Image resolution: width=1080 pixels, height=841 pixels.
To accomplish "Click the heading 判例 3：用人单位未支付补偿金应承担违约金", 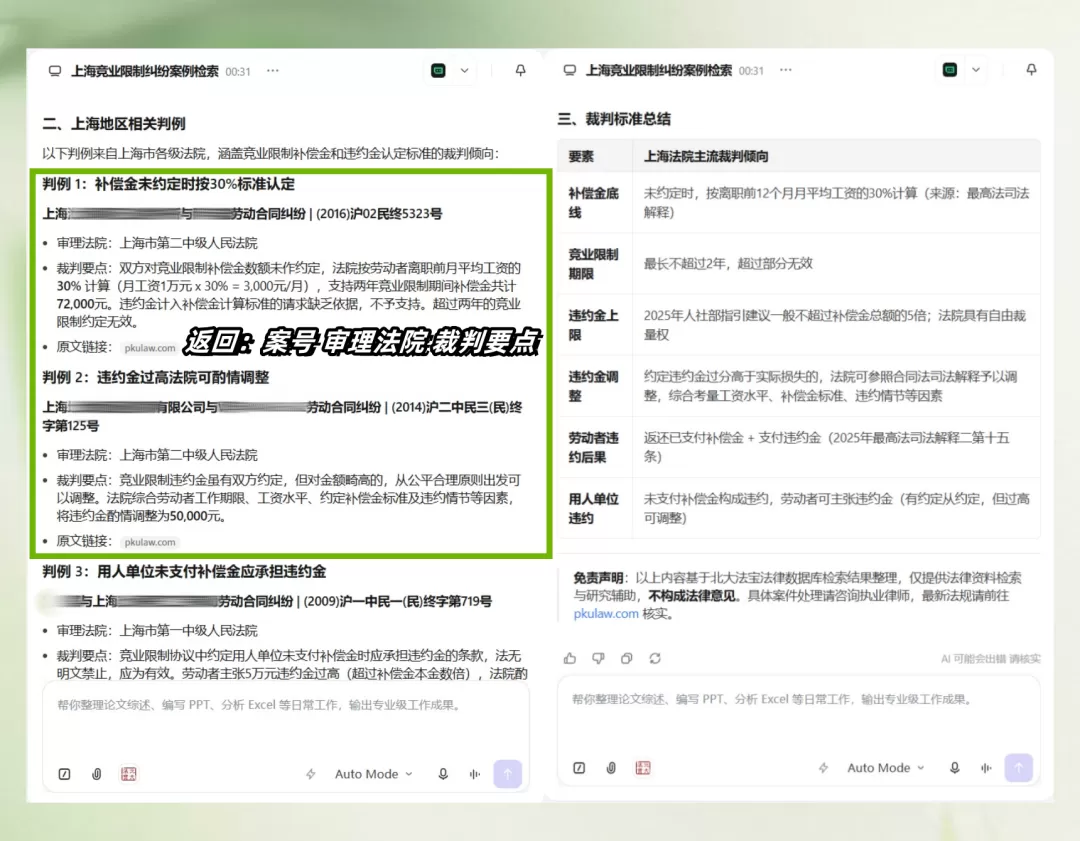I will [184, 572].
